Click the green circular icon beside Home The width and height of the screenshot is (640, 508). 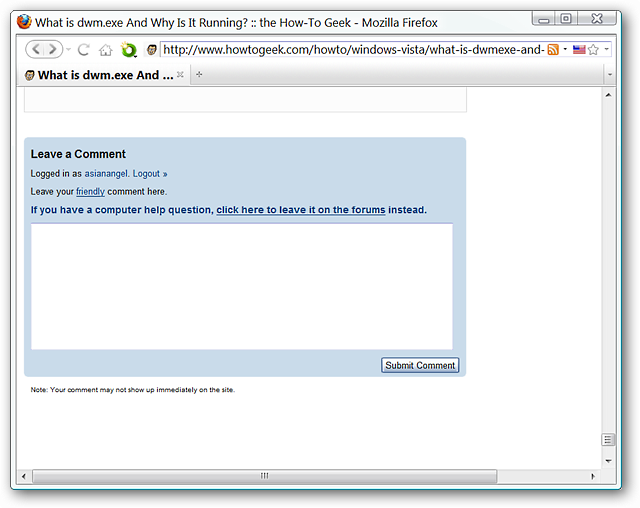128,49
